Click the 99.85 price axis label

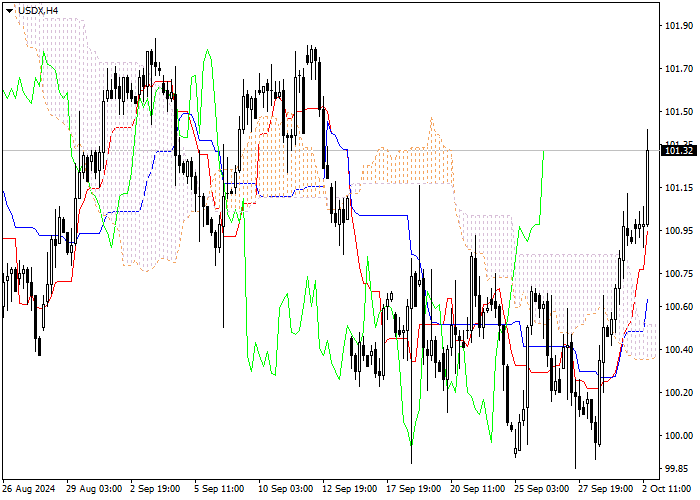click(679, 468)
